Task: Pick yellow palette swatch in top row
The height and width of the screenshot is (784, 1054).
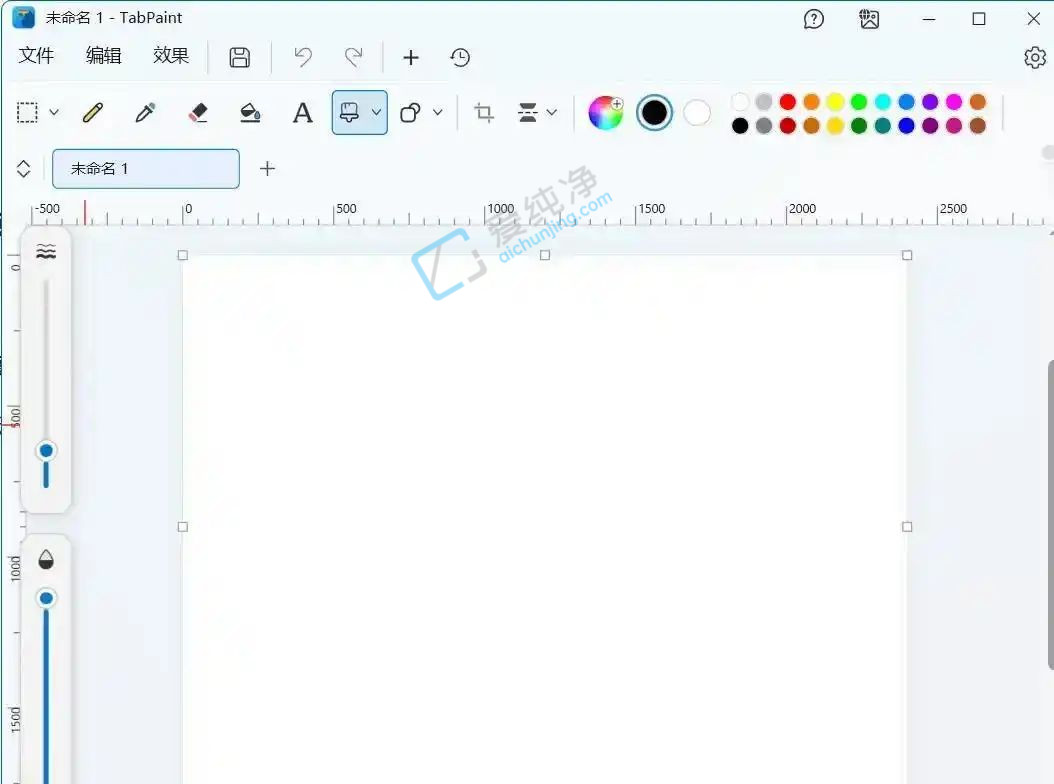Action: (x=835, y=102)
